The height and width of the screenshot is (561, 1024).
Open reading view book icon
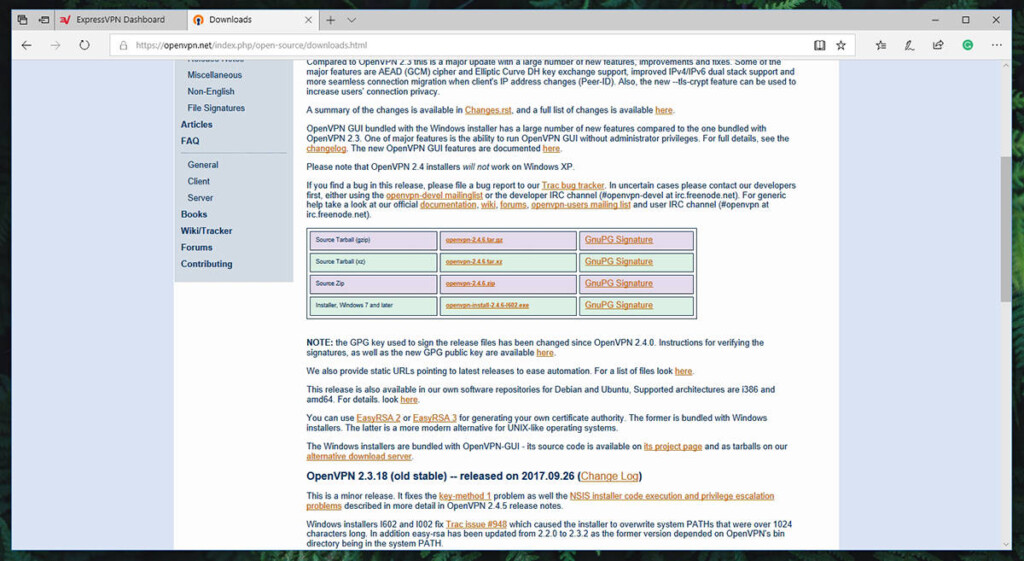click(x=819, y=45)
